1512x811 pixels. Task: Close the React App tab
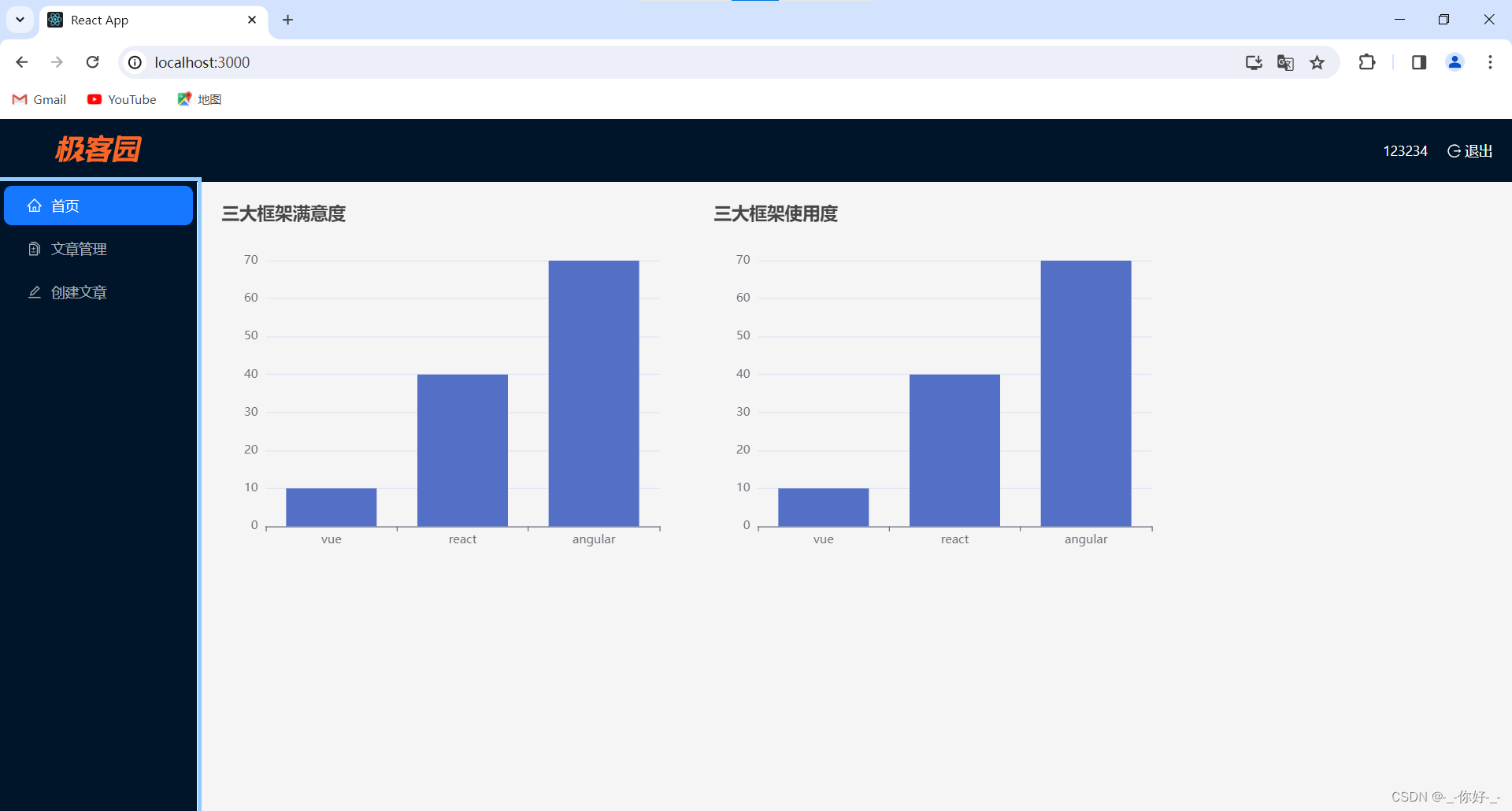click(x=252, y=20)
